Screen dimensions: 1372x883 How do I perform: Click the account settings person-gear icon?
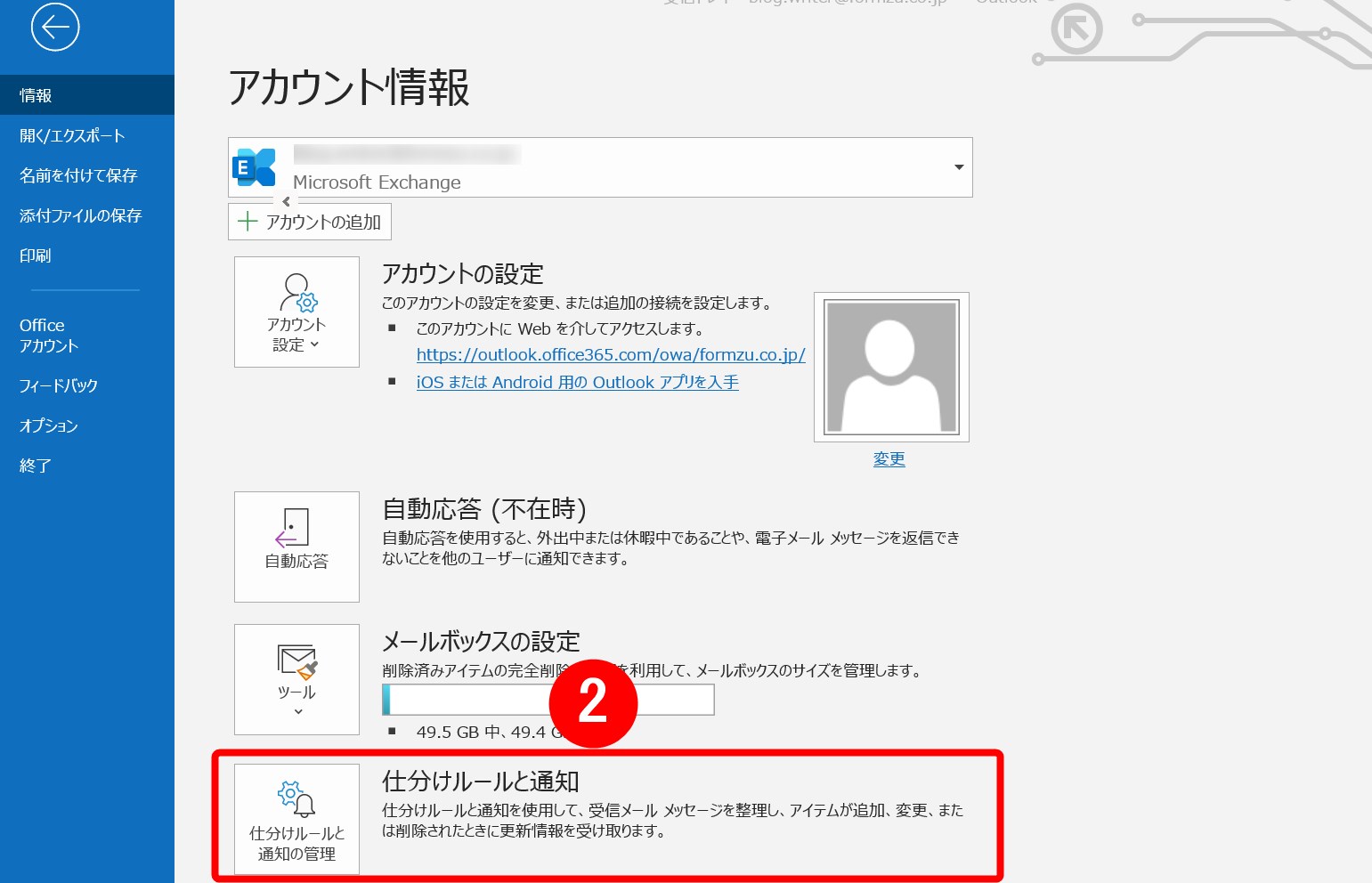(298, 292)
